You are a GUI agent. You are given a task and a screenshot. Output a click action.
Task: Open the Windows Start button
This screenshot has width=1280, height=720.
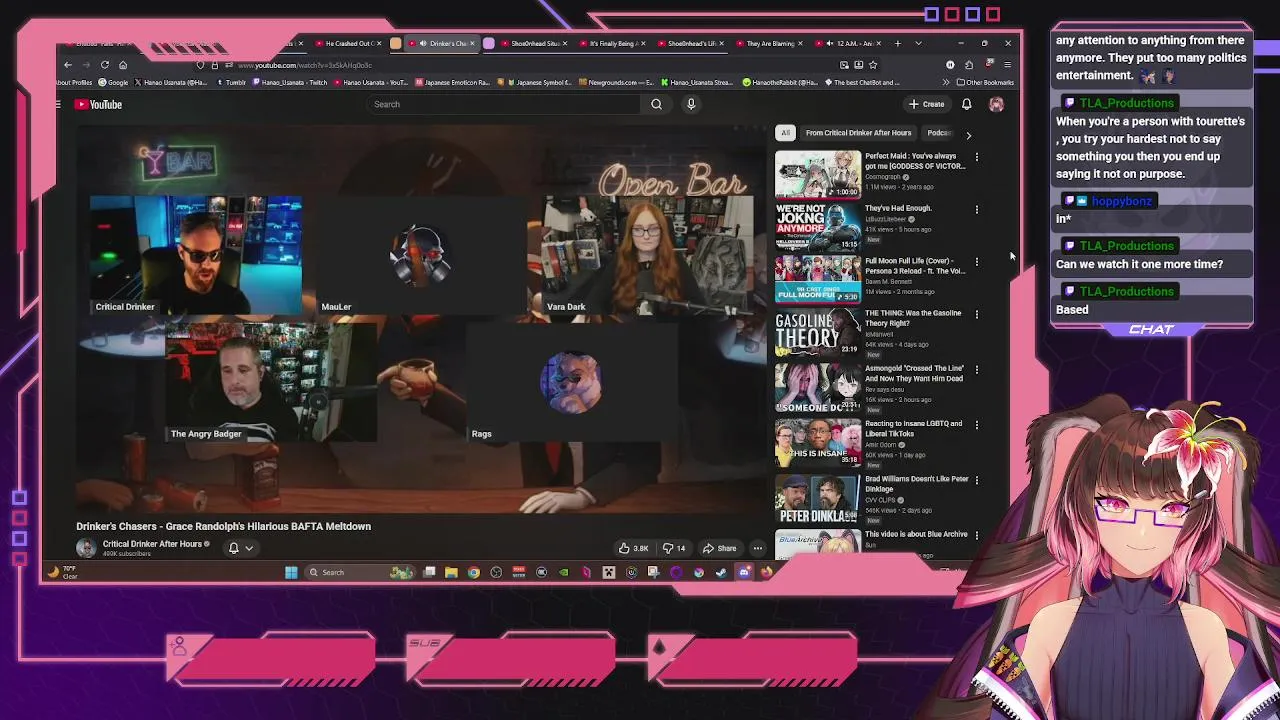(291, 573)
